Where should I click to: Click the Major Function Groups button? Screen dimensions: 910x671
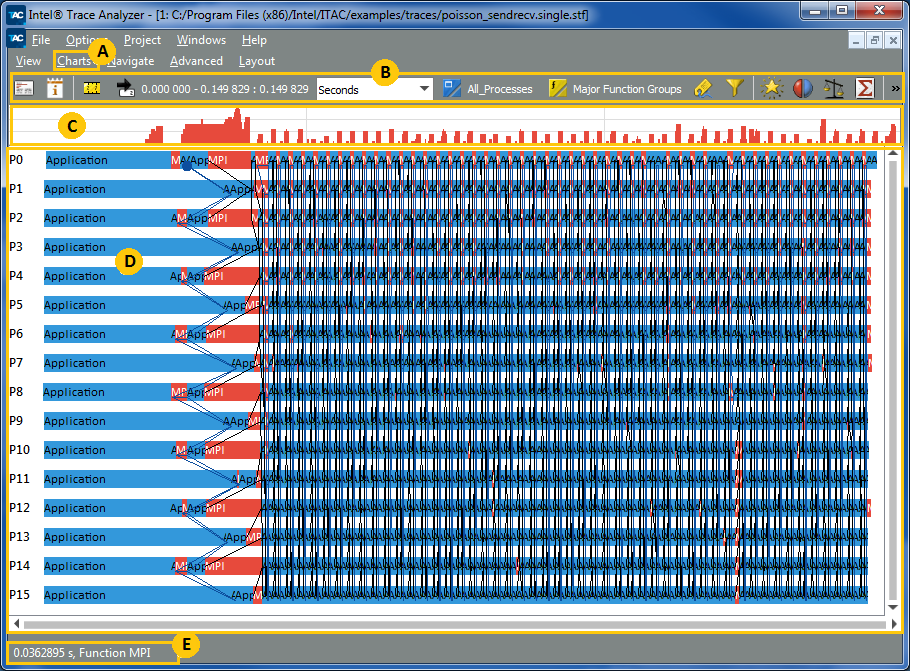point(616,89)
